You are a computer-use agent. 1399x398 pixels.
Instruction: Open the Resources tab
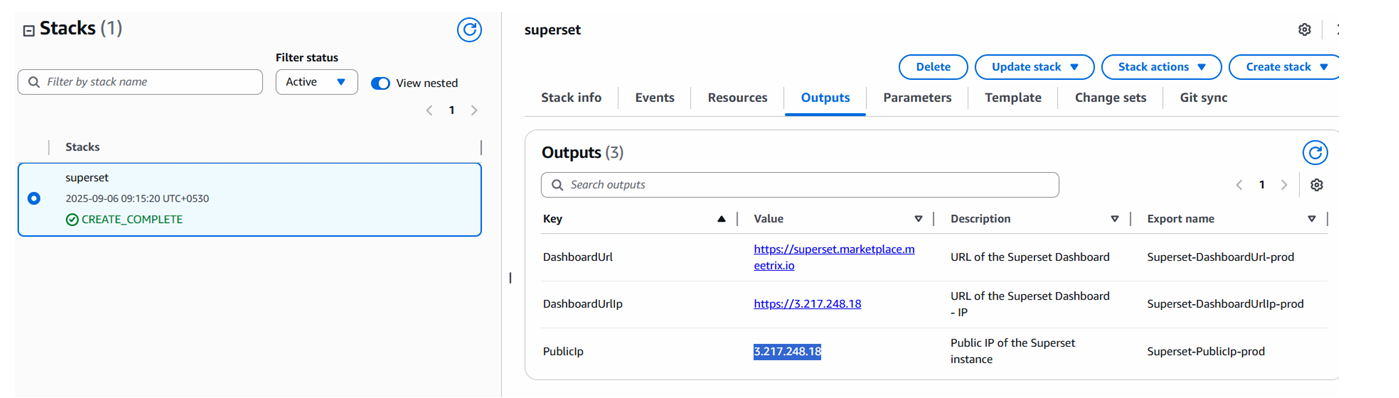point(737,98)
